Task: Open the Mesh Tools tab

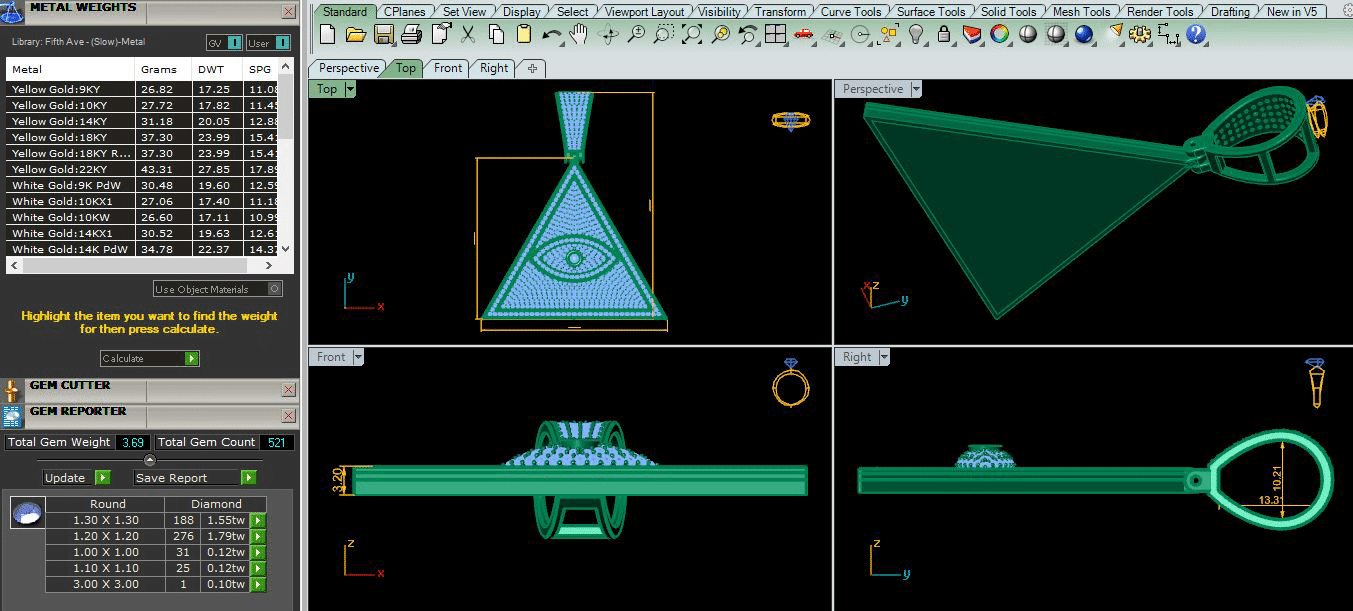Action: click(1082, 12)
